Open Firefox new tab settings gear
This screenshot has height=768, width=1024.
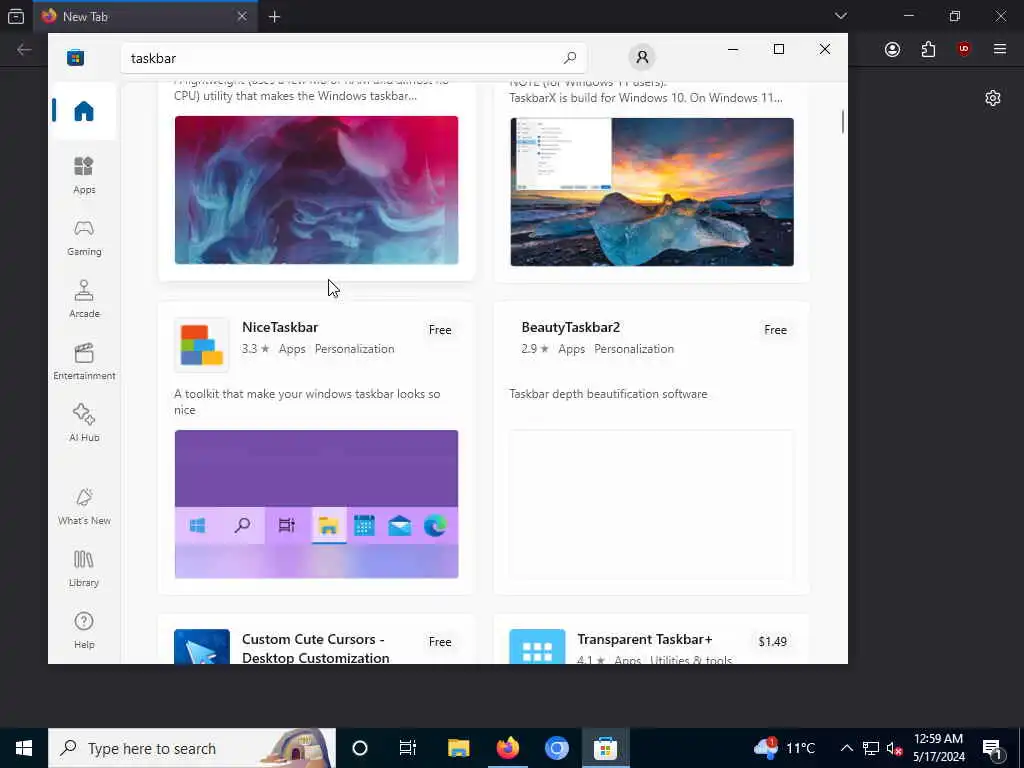(993, 98)
